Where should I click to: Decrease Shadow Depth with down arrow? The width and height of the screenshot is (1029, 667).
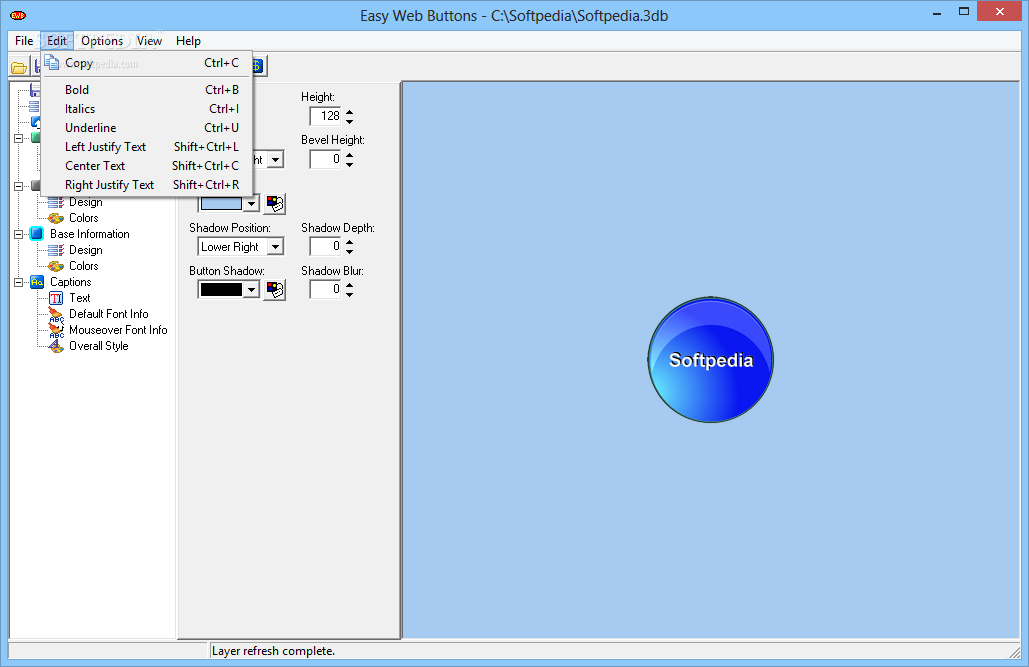click(x=349, y=251)
